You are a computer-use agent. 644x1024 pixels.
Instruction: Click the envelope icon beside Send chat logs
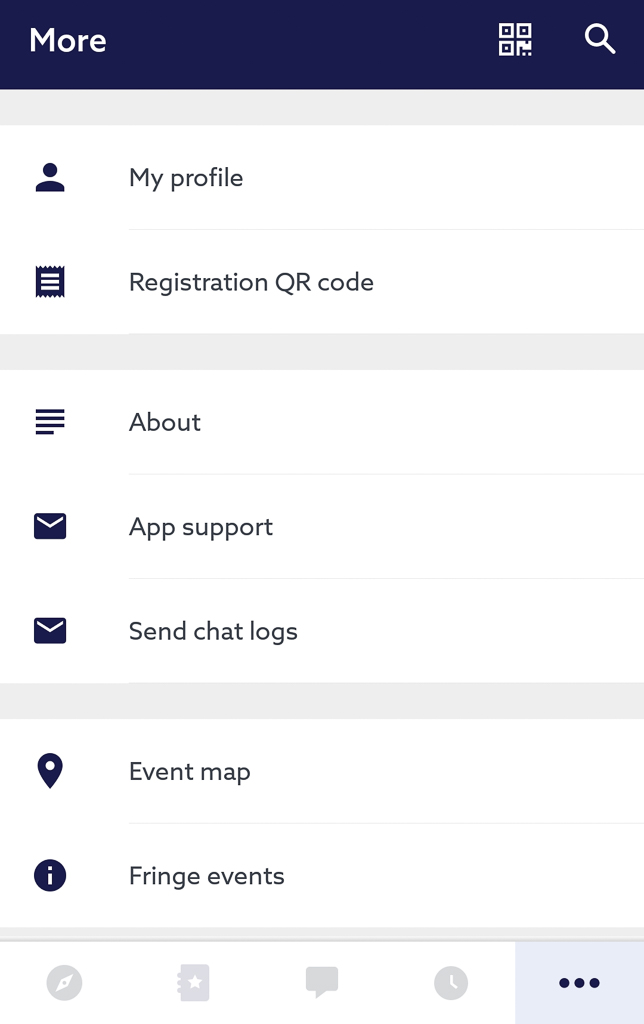(x=50, y=631)
